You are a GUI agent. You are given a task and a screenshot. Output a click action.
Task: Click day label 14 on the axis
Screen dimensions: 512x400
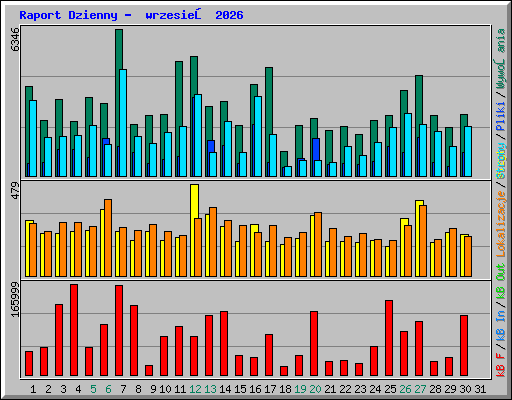pyautogui.click(x=225, y=389)
